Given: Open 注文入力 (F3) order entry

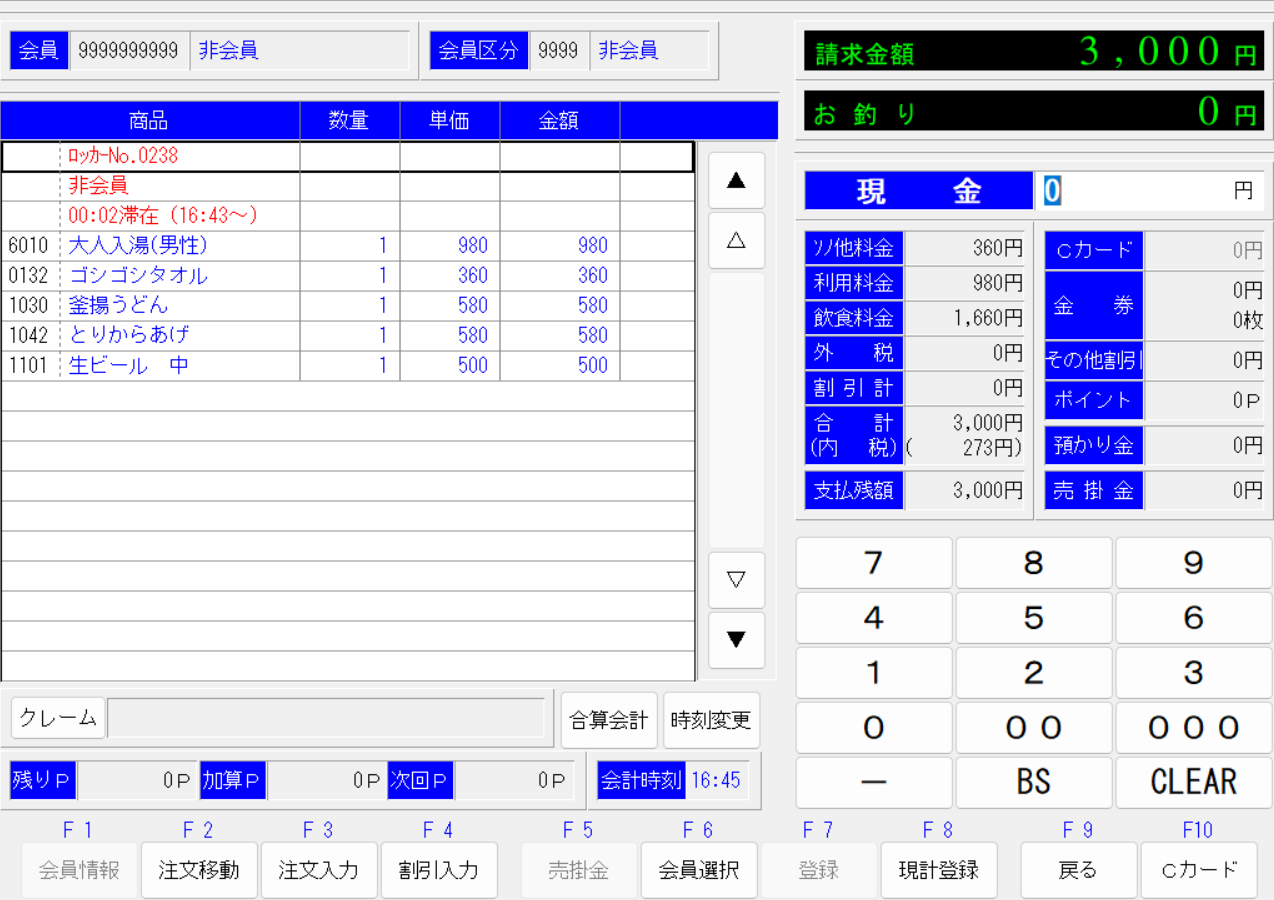Looking at the screenshot, I should click(319, 870).
